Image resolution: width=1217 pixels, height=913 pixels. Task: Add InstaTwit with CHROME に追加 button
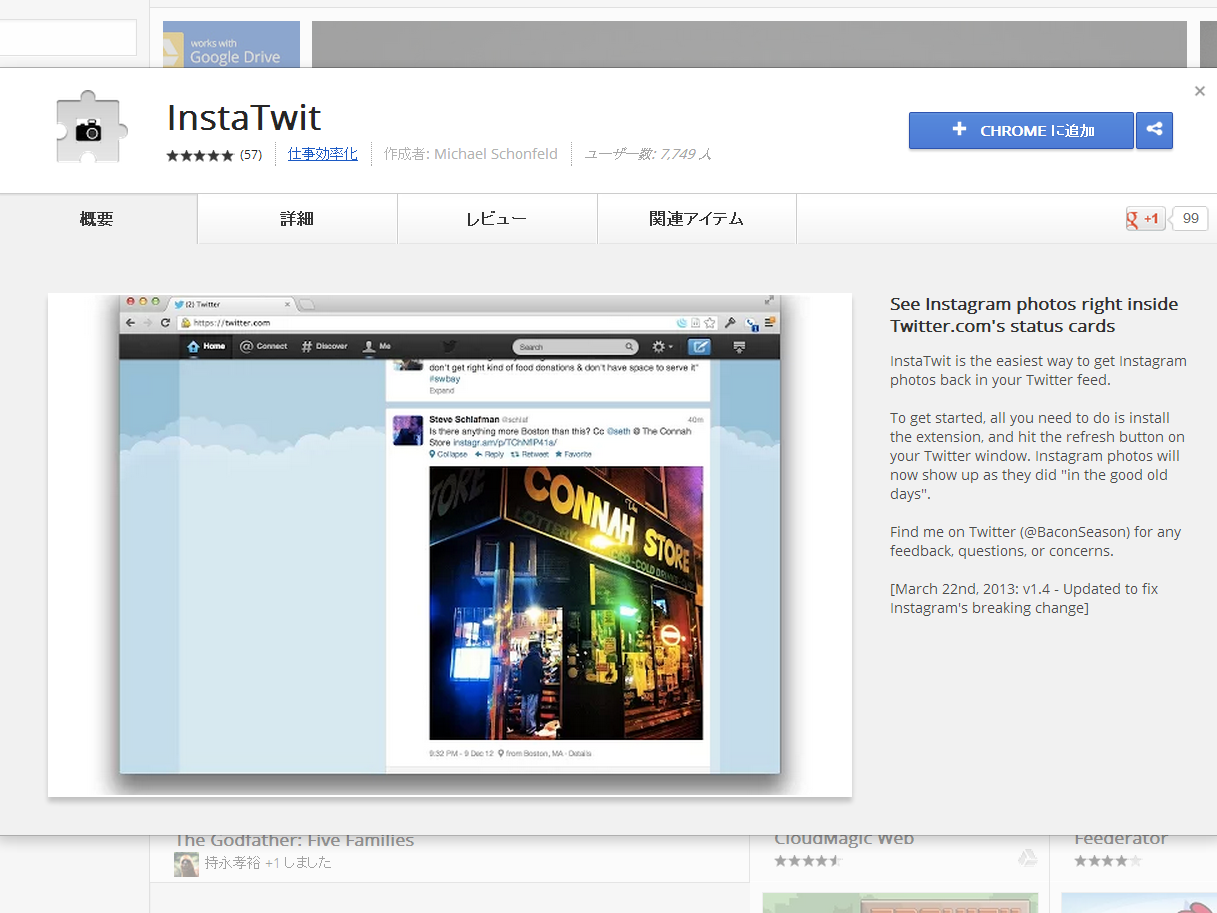point(1020,130)
